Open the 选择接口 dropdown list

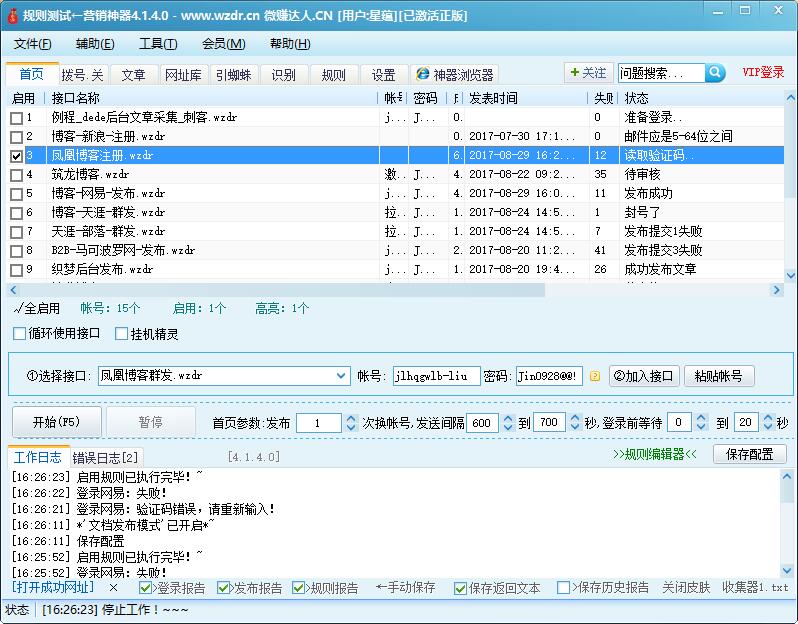point(340,376)
